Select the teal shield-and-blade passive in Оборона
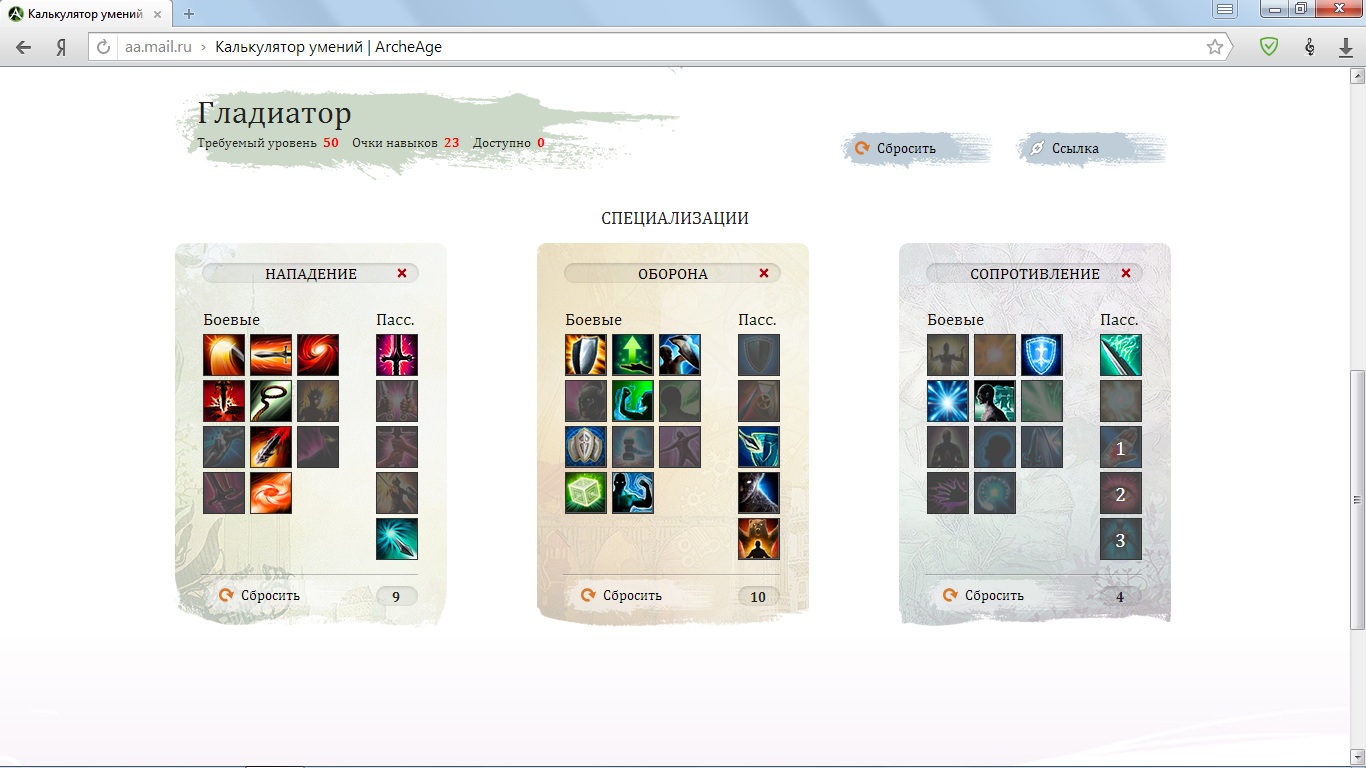The image size is (1366, 768). click(x=759, y=447)
